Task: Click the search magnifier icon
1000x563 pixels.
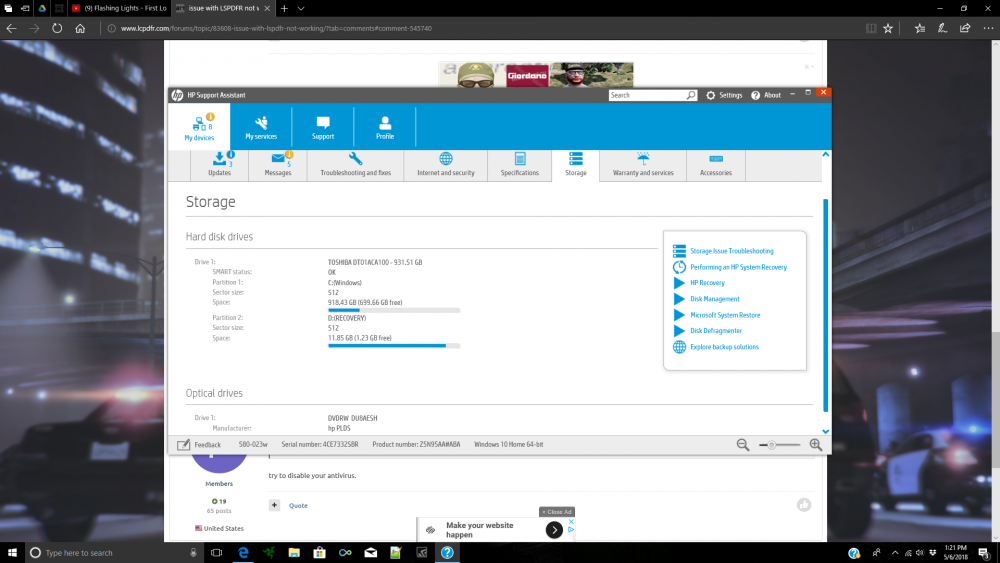Action: coord(691,95)
